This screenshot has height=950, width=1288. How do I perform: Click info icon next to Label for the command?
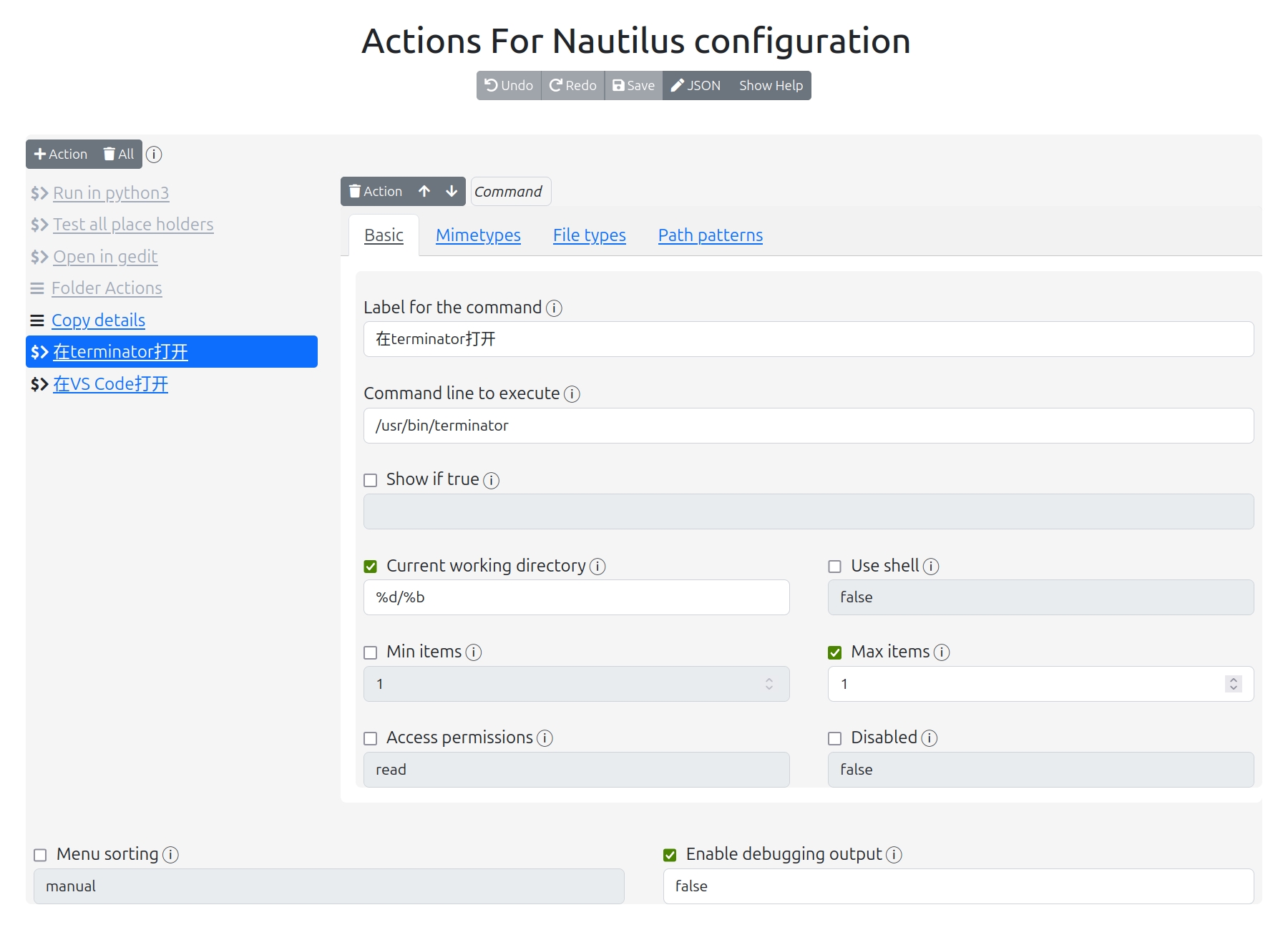554,308
